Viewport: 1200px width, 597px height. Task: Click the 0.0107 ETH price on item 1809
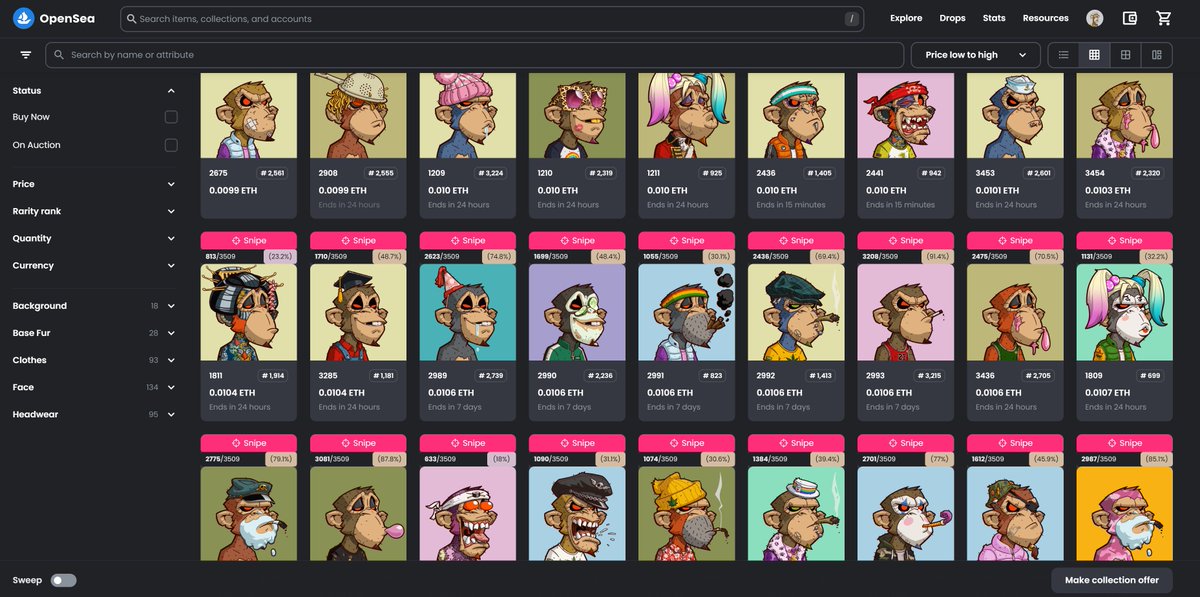[x=1109, y=393]
